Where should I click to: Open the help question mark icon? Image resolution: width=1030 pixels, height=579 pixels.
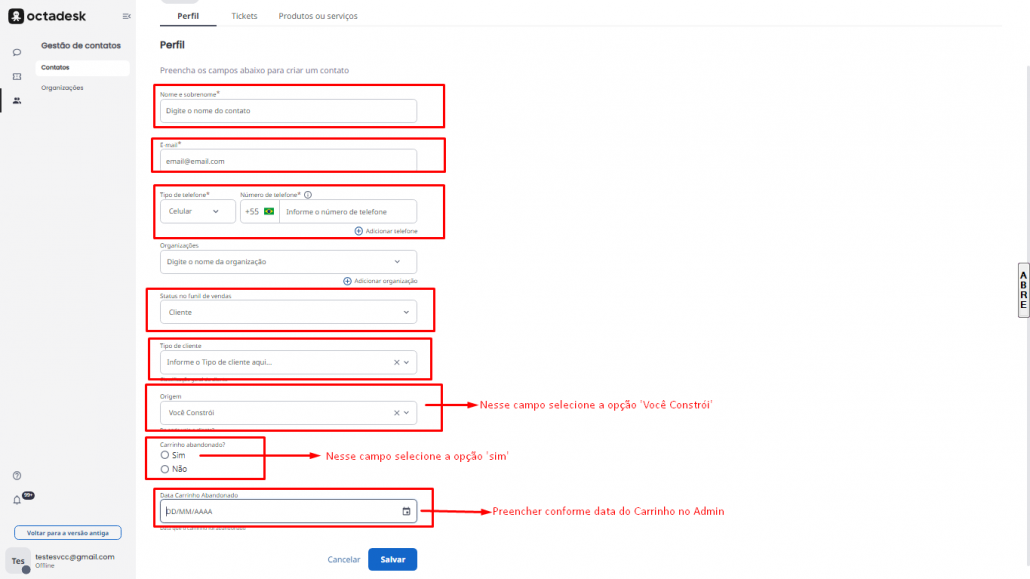(17, 476)
